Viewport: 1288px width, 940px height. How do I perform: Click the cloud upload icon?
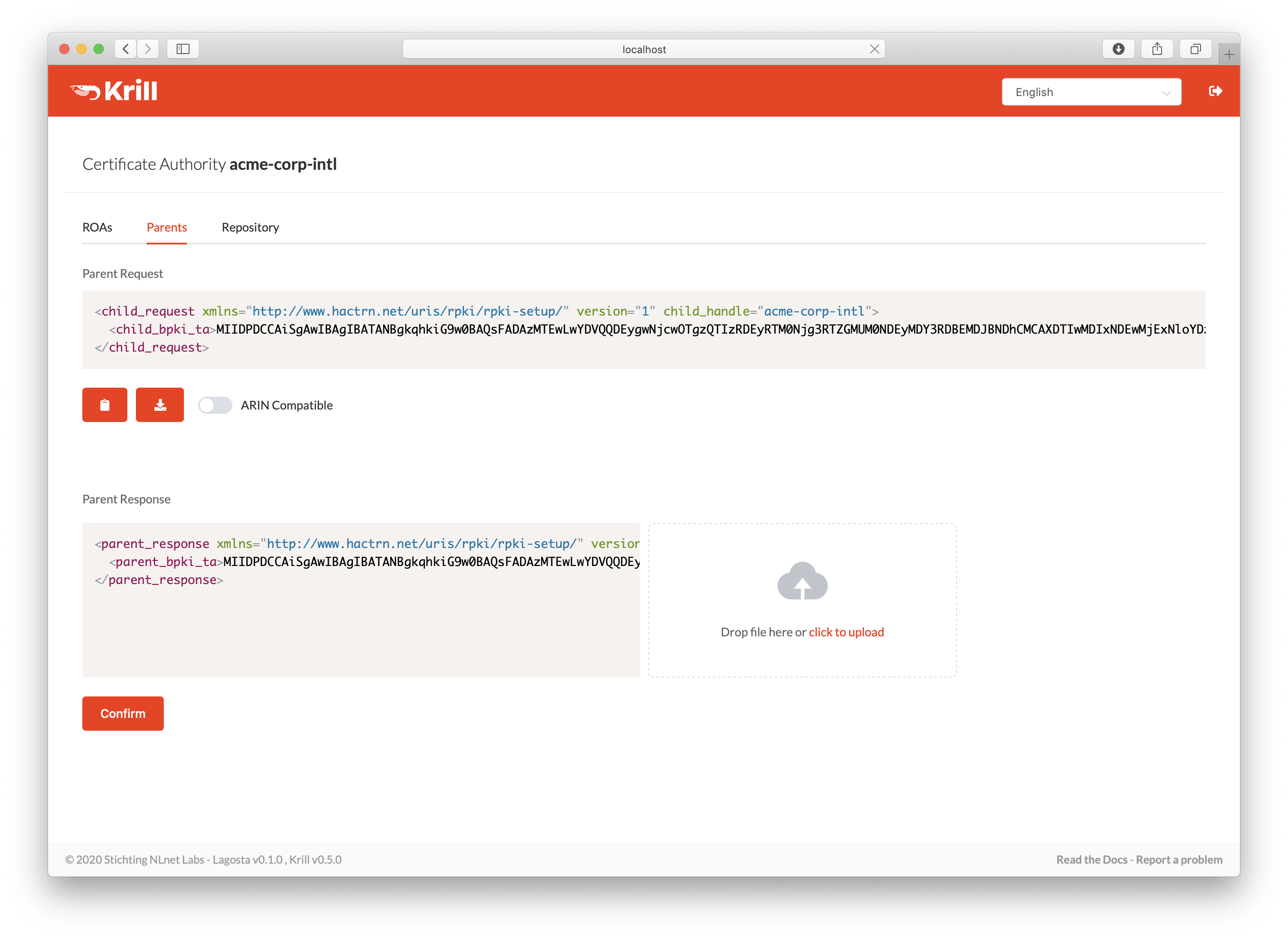click(x=802, y=580)
